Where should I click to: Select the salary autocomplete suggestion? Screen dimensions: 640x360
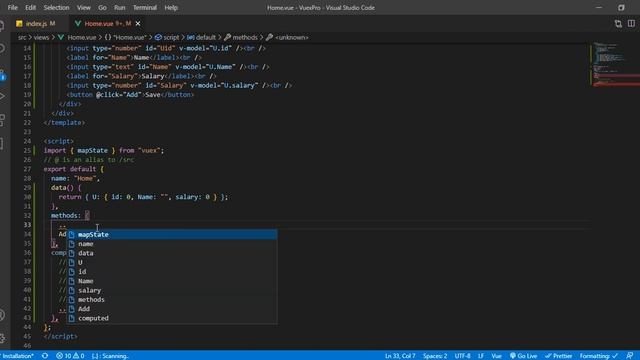tap(172, 290)
